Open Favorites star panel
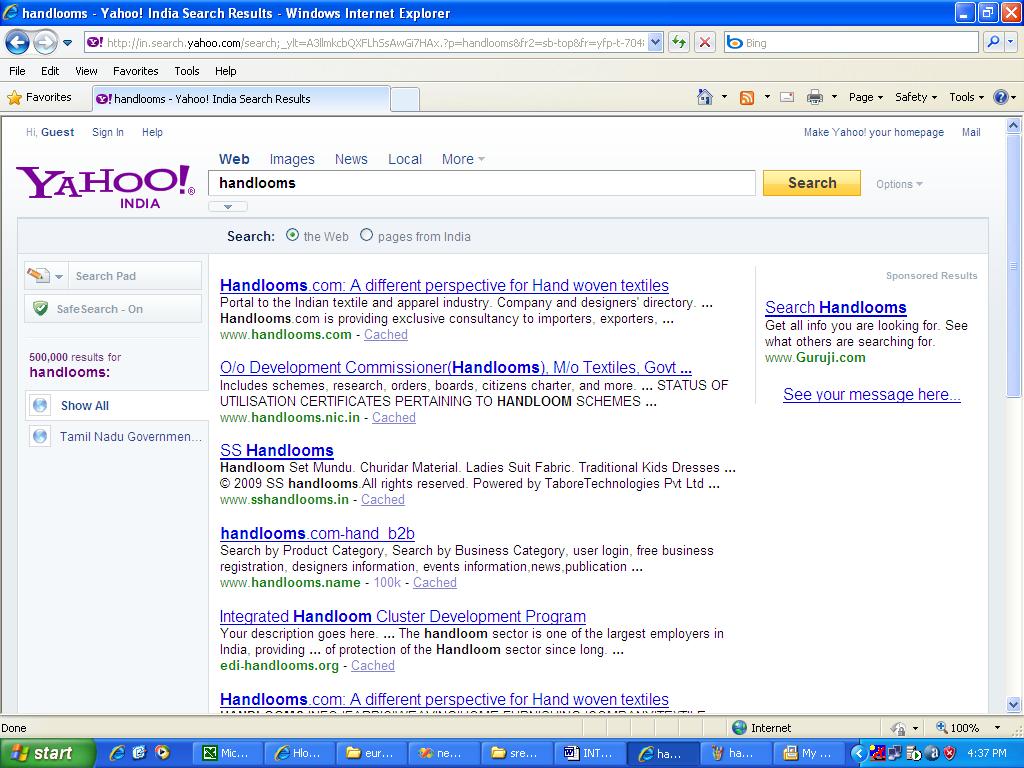Image resolution: width=1024 pixels, height=768 pixels. point(39,97)
